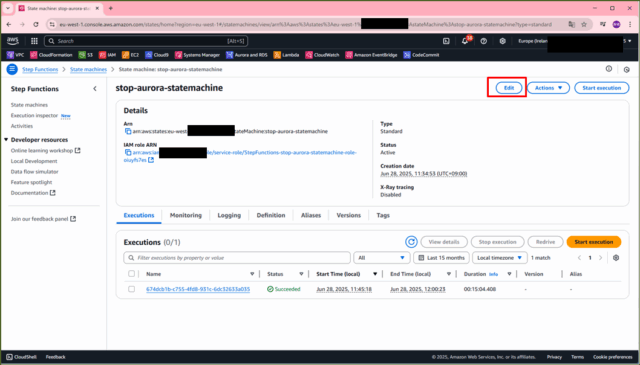Click the orange Start execution button
The image size is (640, 365).
(x=593, y=242)
